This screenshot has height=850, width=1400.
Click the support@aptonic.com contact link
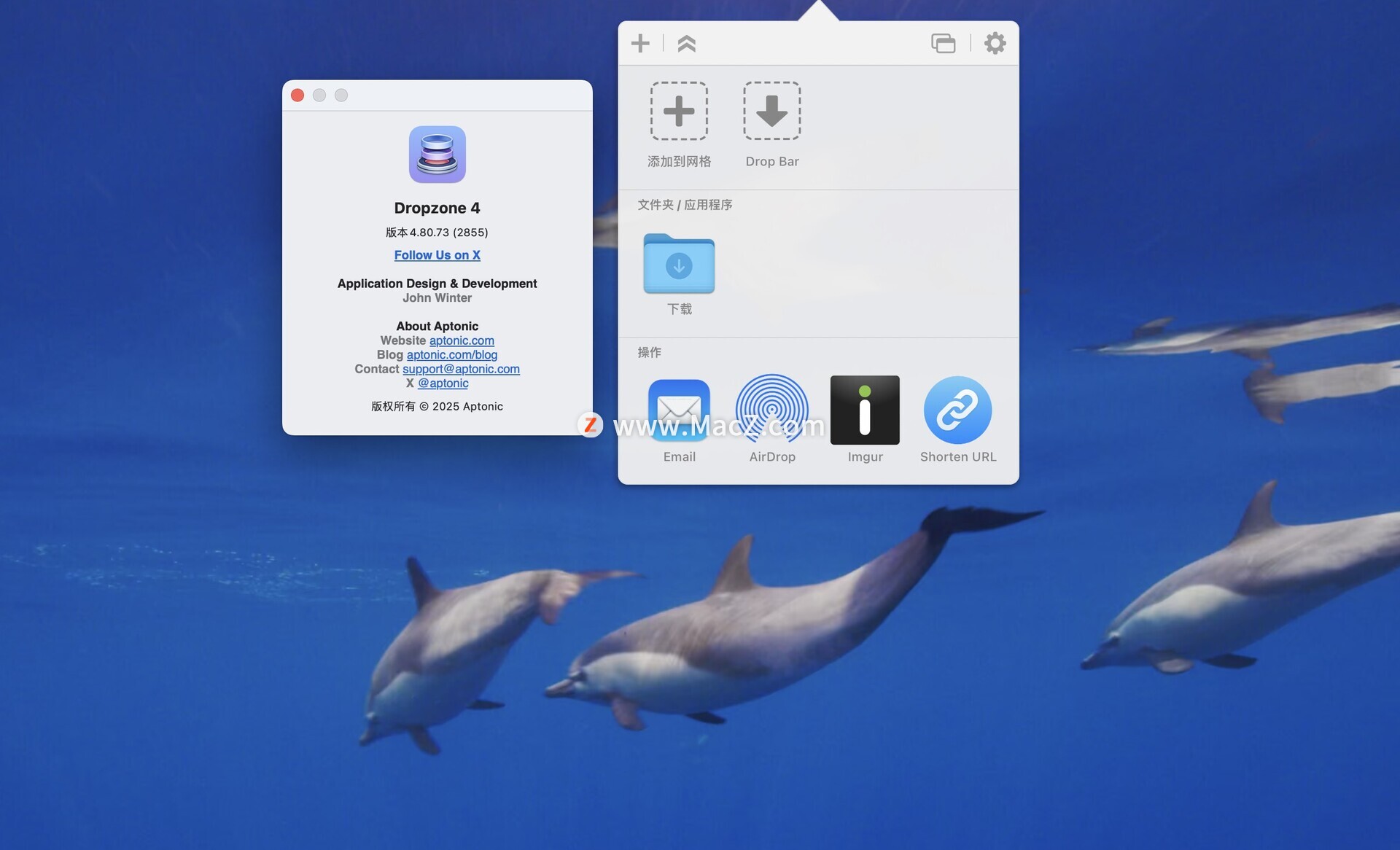tap(461, 369)
